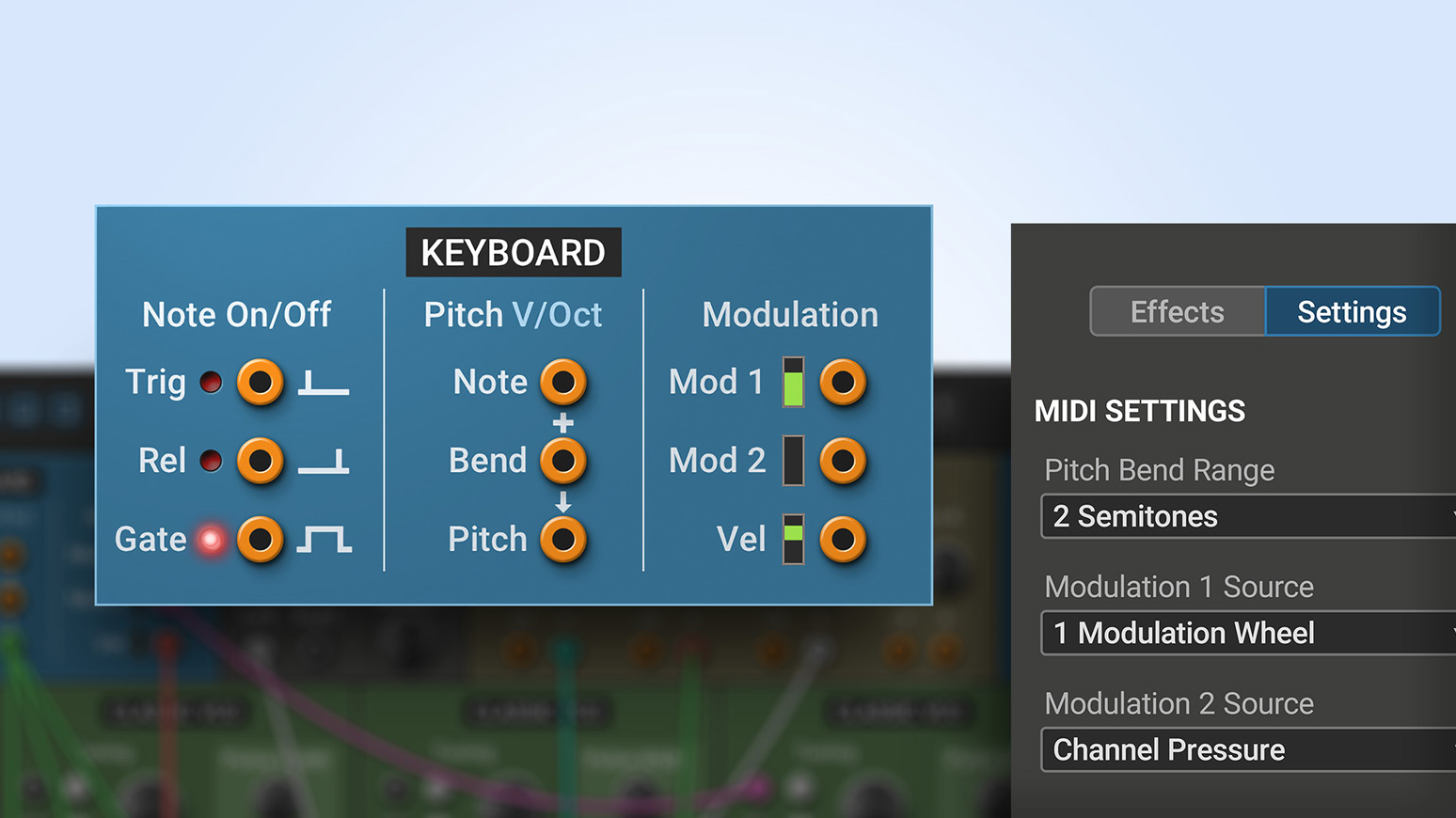Click the combined Pitch output jack
Viewport: 1456px width, 818px height.
563,539
